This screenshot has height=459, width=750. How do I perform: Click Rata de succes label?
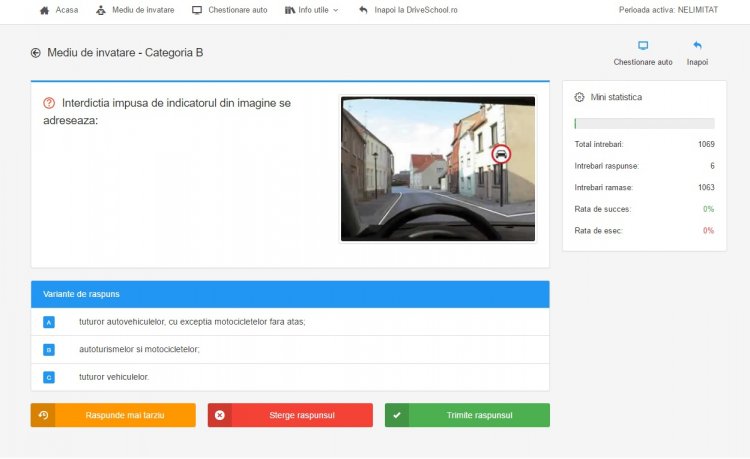coord(603,209)
